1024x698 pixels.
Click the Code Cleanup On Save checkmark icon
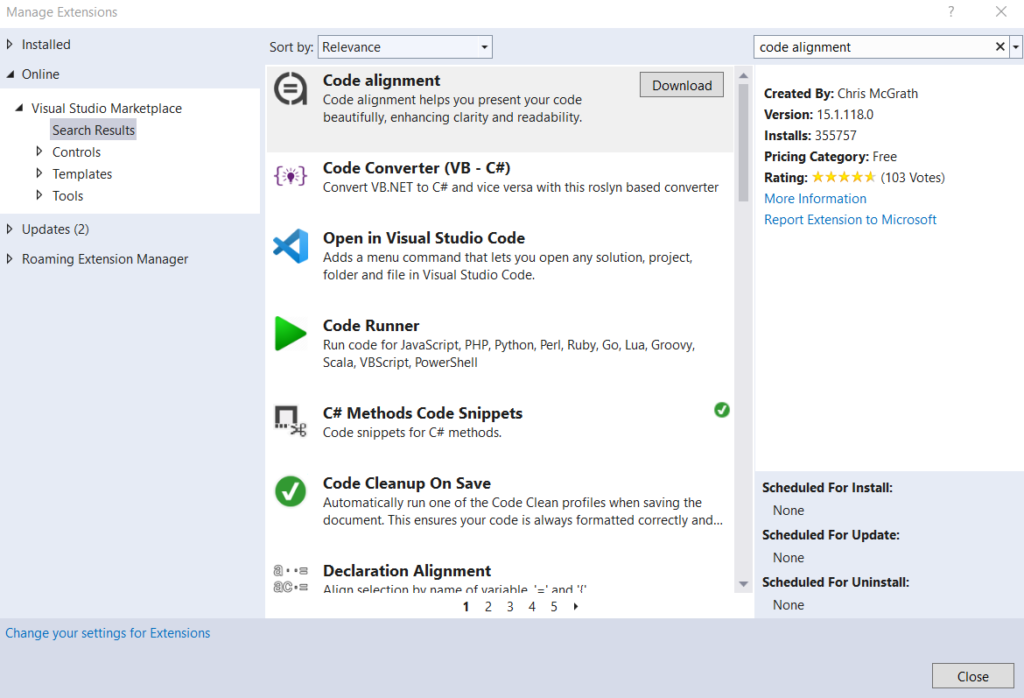pos(290,491)
